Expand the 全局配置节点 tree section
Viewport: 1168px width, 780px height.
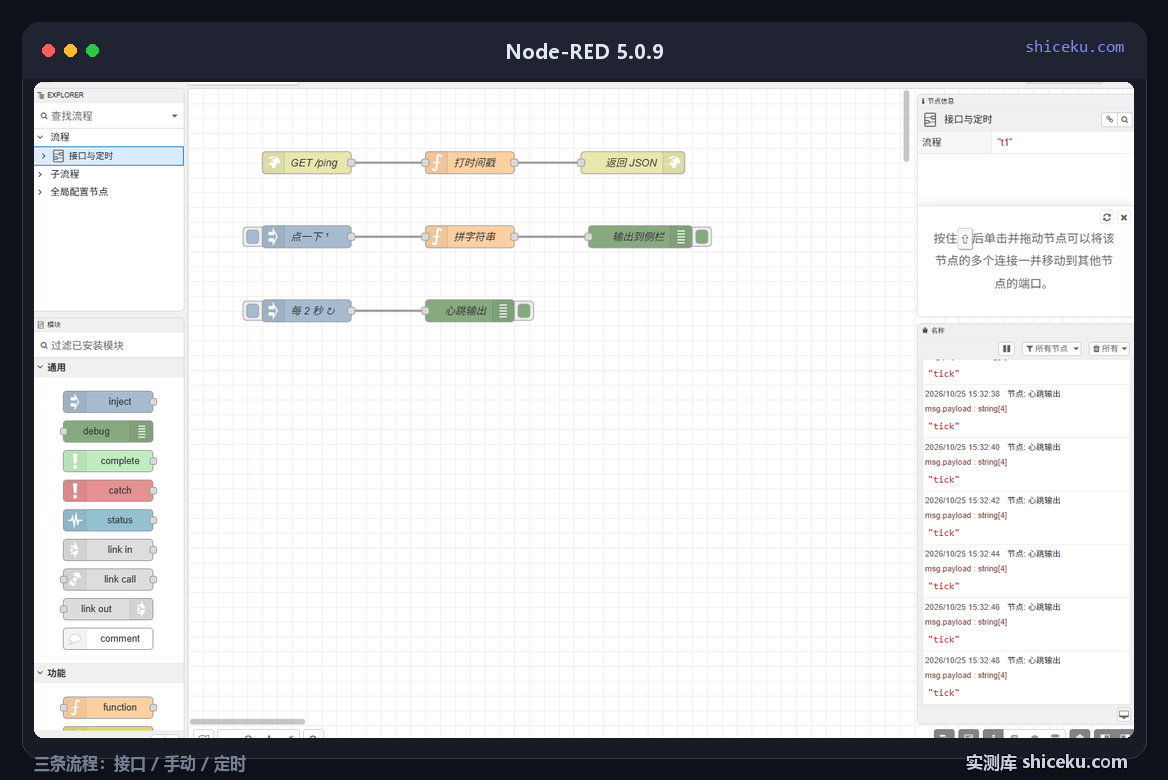tap(40, 191)
